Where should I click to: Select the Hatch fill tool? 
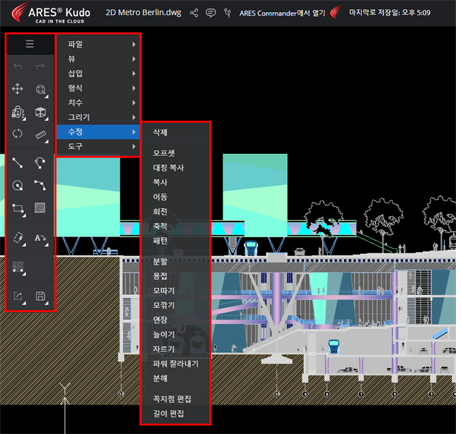40,208
